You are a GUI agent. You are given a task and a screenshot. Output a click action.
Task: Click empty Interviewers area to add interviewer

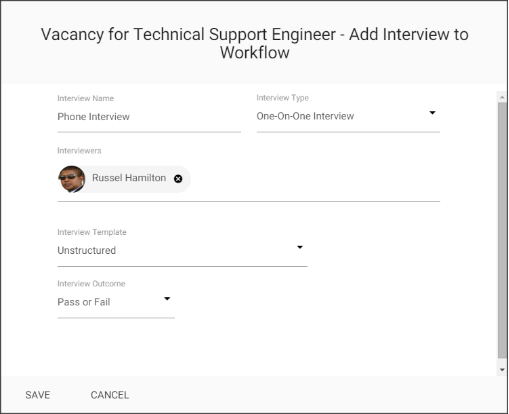point(315,179)
